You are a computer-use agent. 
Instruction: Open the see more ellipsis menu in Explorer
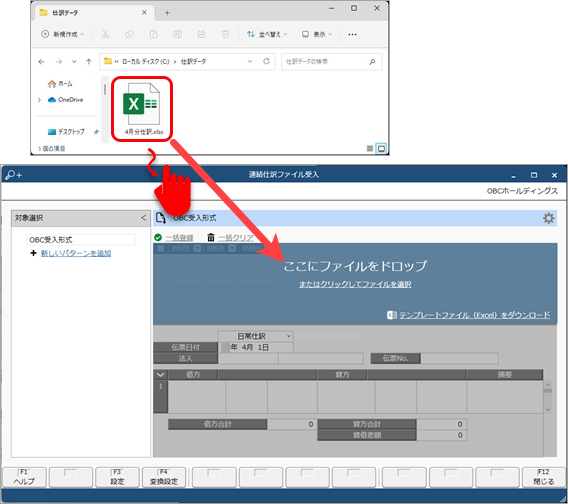pos(352,34)
